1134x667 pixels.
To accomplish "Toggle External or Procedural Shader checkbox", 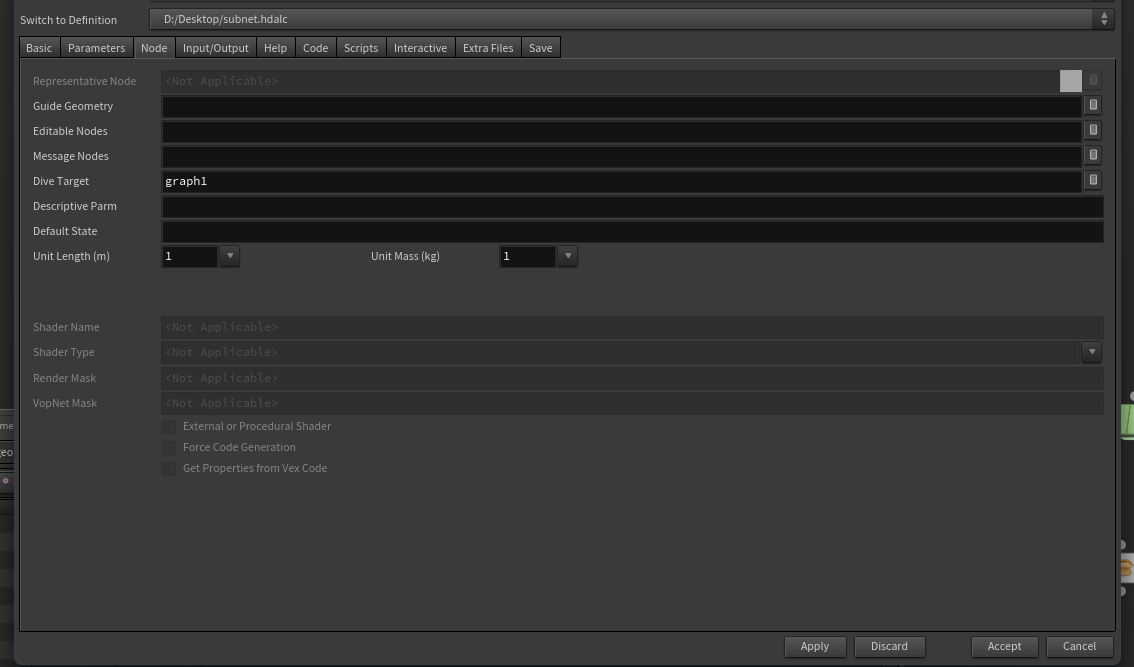I will coord(169,427).
